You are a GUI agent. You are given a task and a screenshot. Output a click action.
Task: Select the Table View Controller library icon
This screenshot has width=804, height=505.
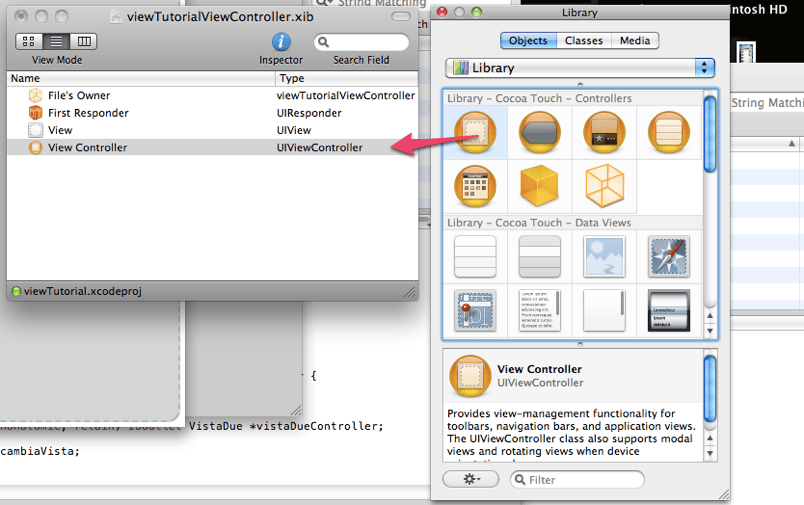[669, 132]
